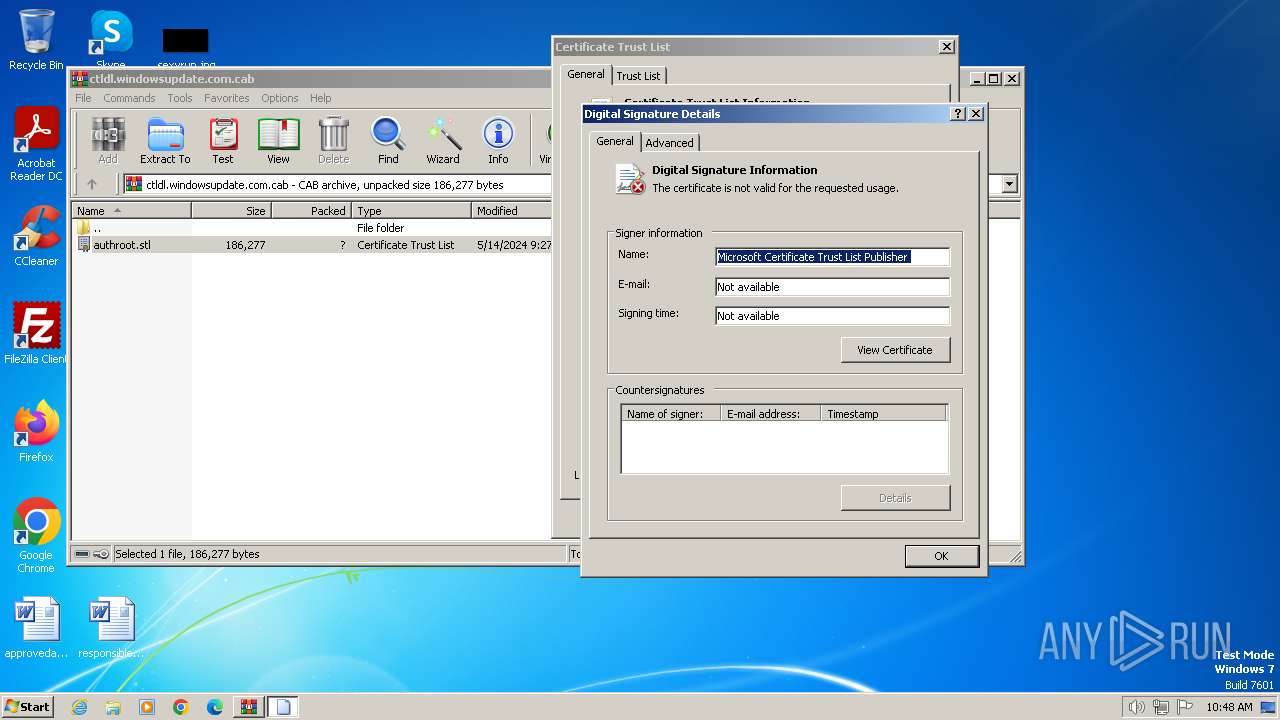This screenshot has height=720, width=1280.
Task: Click the signer Name field
Action: (x=832, y=257)
